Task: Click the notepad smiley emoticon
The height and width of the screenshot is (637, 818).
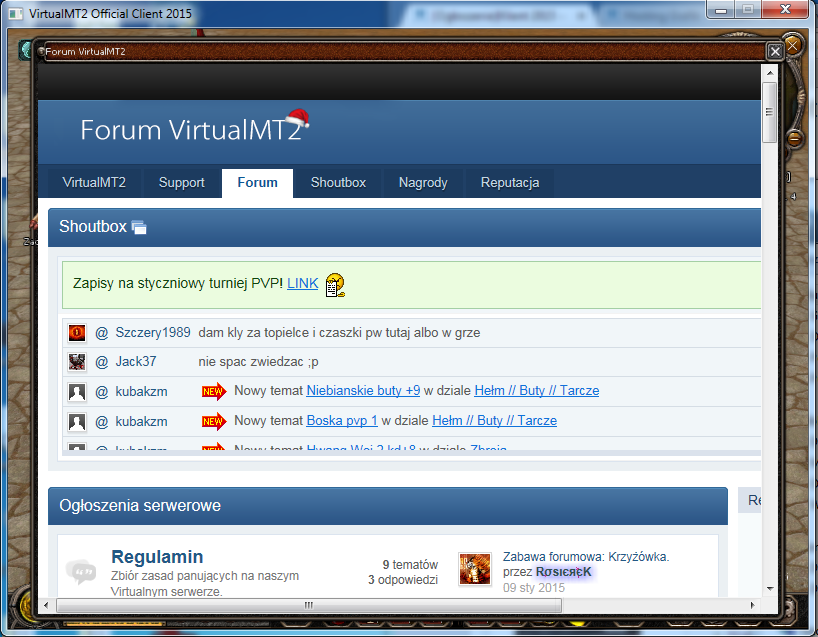Action: point(335,285)
